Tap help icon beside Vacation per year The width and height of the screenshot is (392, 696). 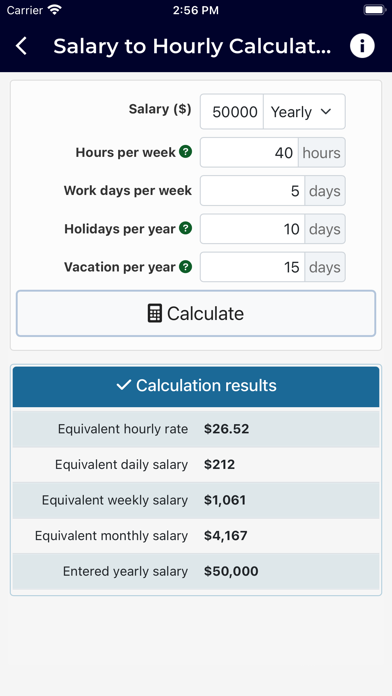186,266
